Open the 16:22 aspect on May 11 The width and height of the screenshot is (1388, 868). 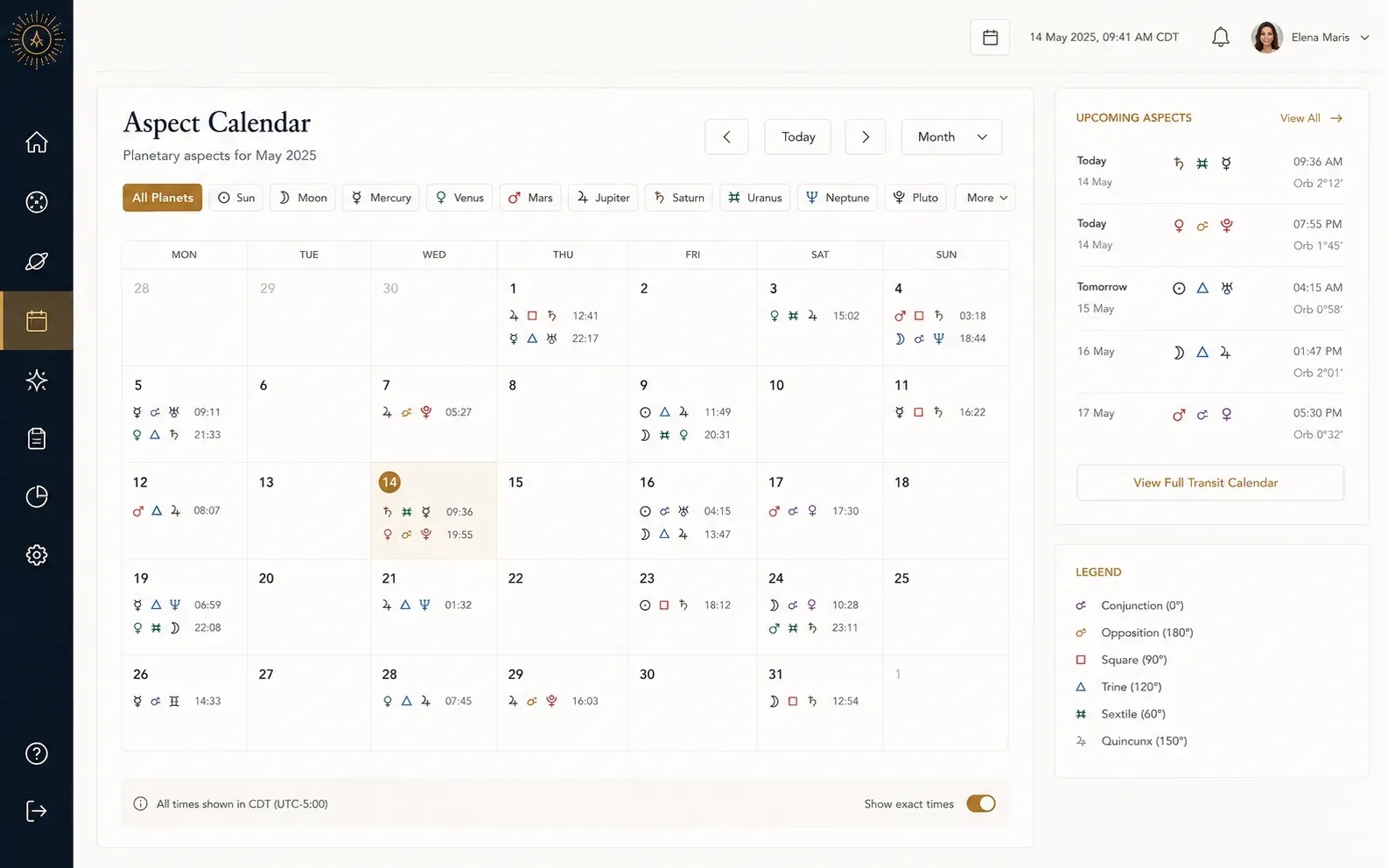940,412
